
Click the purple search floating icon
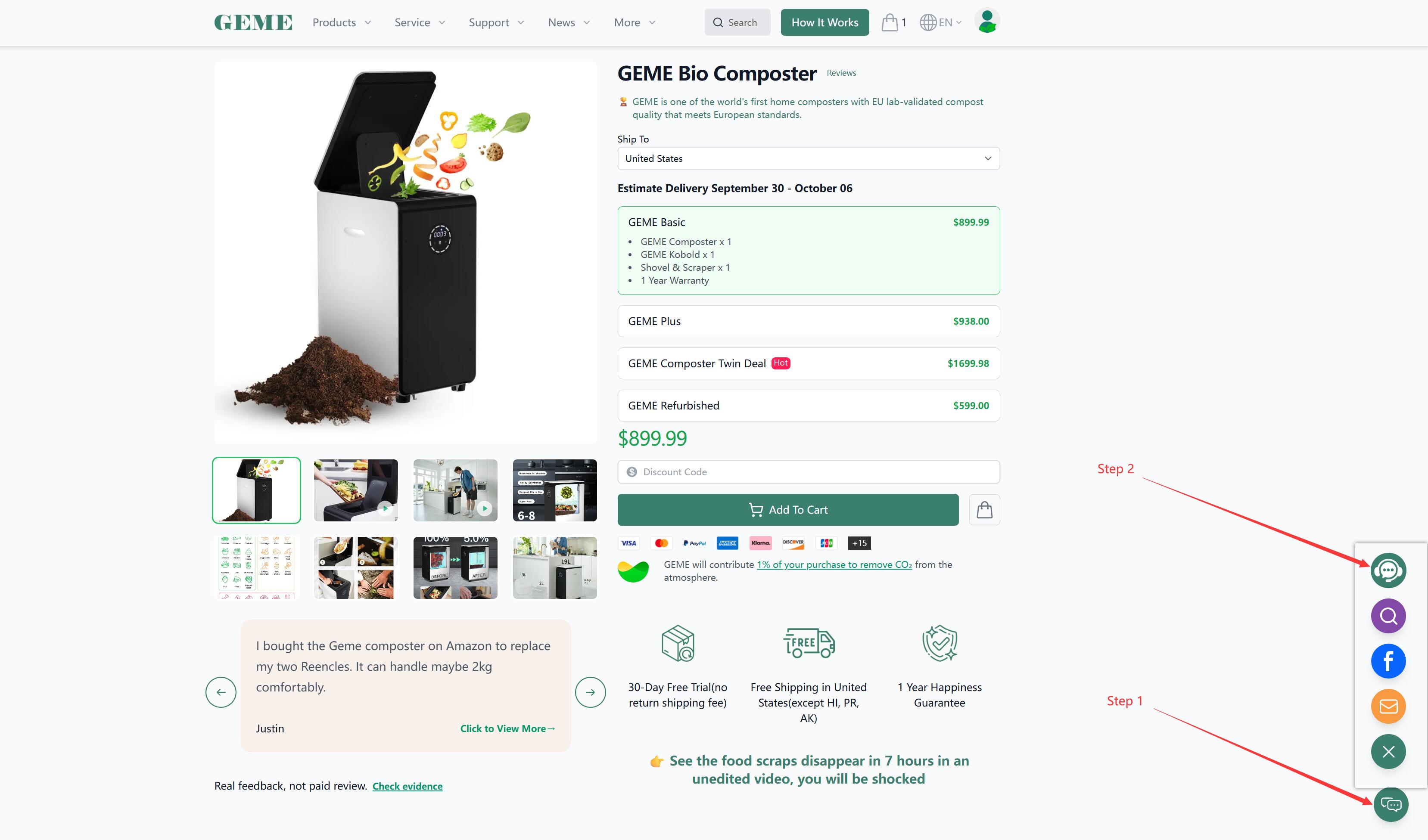coord(1388,616)
